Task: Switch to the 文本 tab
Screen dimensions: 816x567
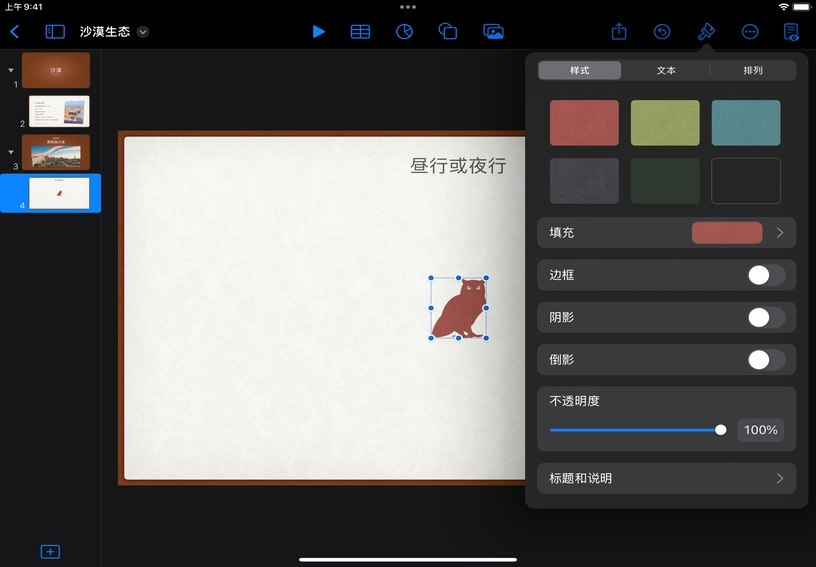Action: click(666, 71)
